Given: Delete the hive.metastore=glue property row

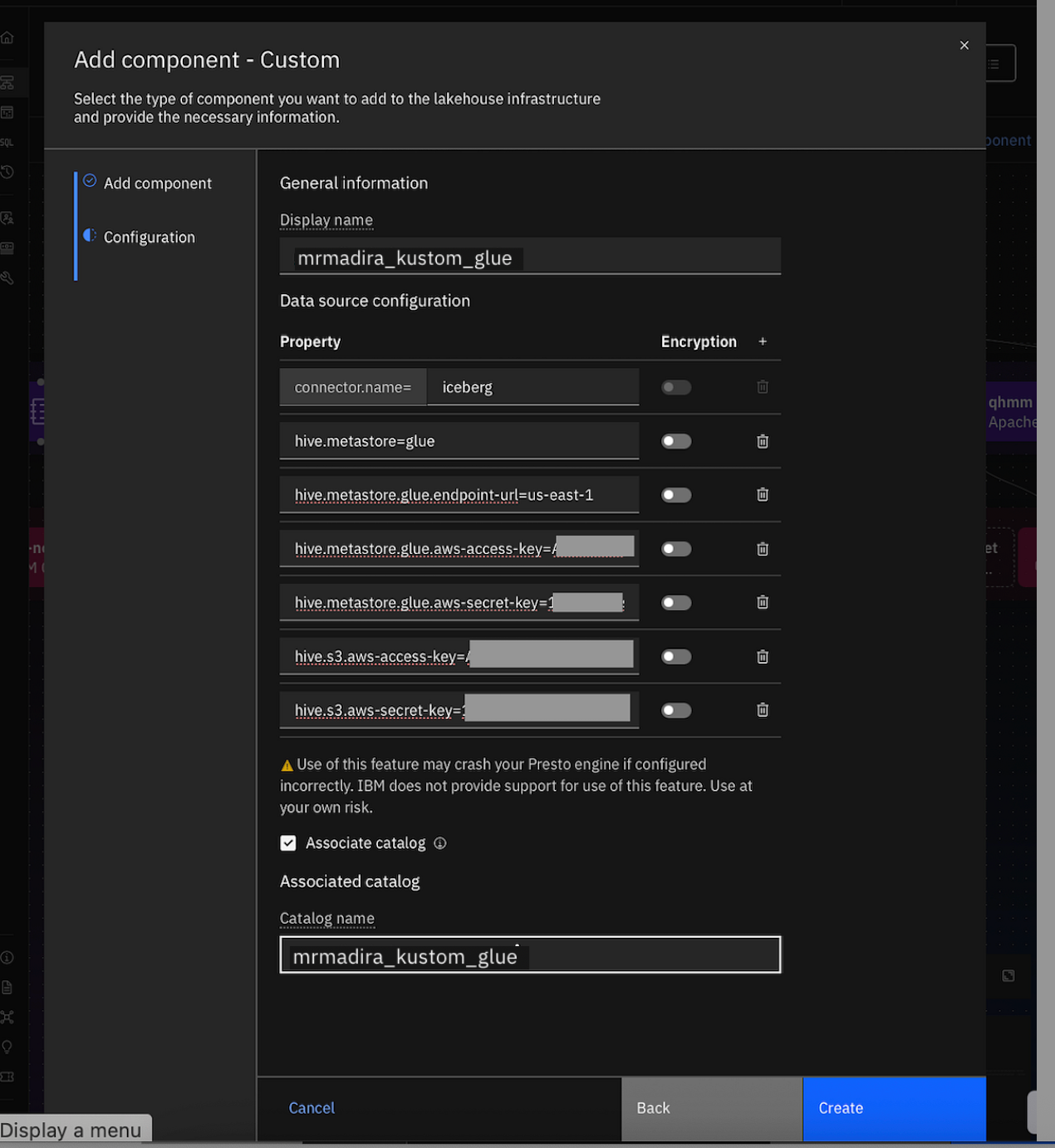Looking at the screenshot, I should pyautogui.click(x=763, y=441).
